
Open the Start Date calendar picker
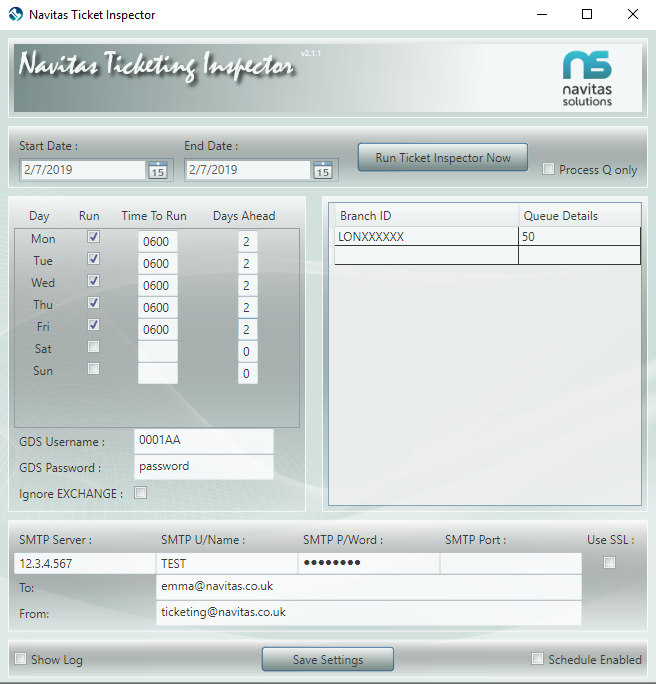point(157,170)
